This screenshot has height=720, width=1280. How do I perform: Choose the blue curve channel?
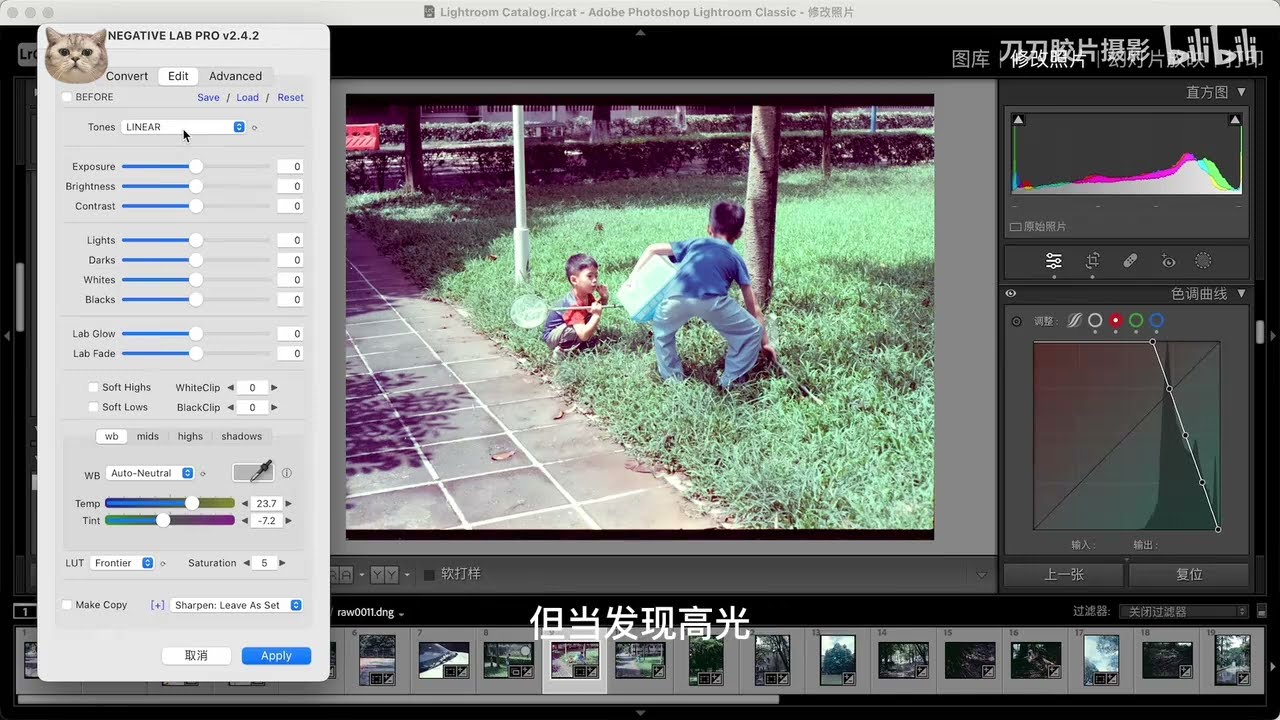coord(1157,321)
